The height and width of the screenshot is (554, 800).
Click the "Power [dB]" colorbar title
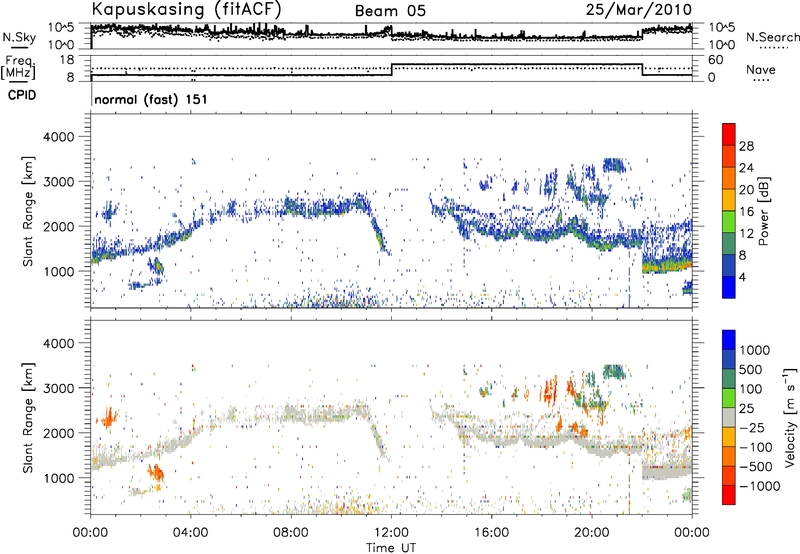coord(763,211)
